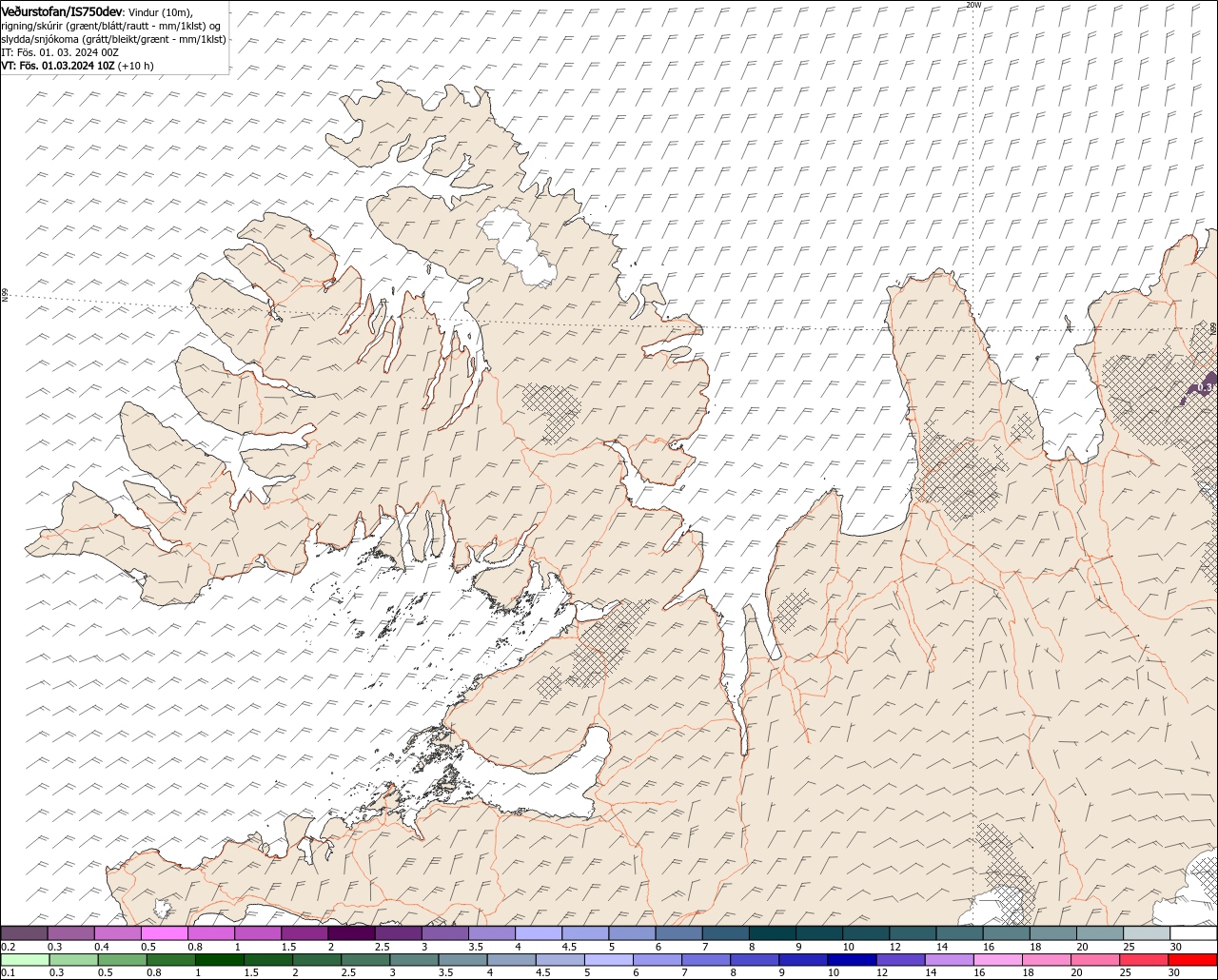Pick the bright red 30 swatch in the bottom legend row
This screenshot has width=1218, height=980.
[x=1193, y=960]
